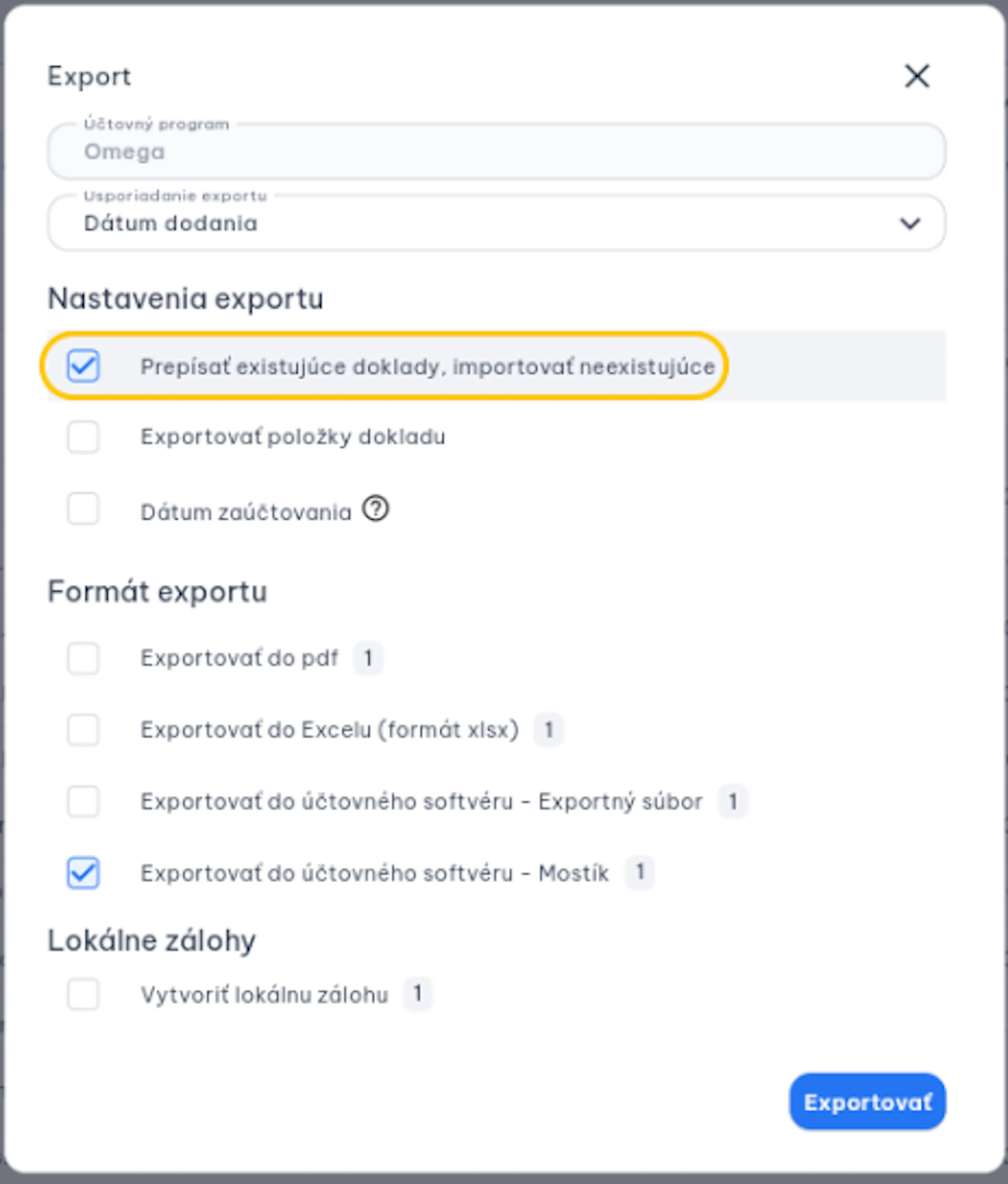Uncheck the Mostík export checkbox
Viewport: 1008px width, 1184px height.
[x=83, y=873]
